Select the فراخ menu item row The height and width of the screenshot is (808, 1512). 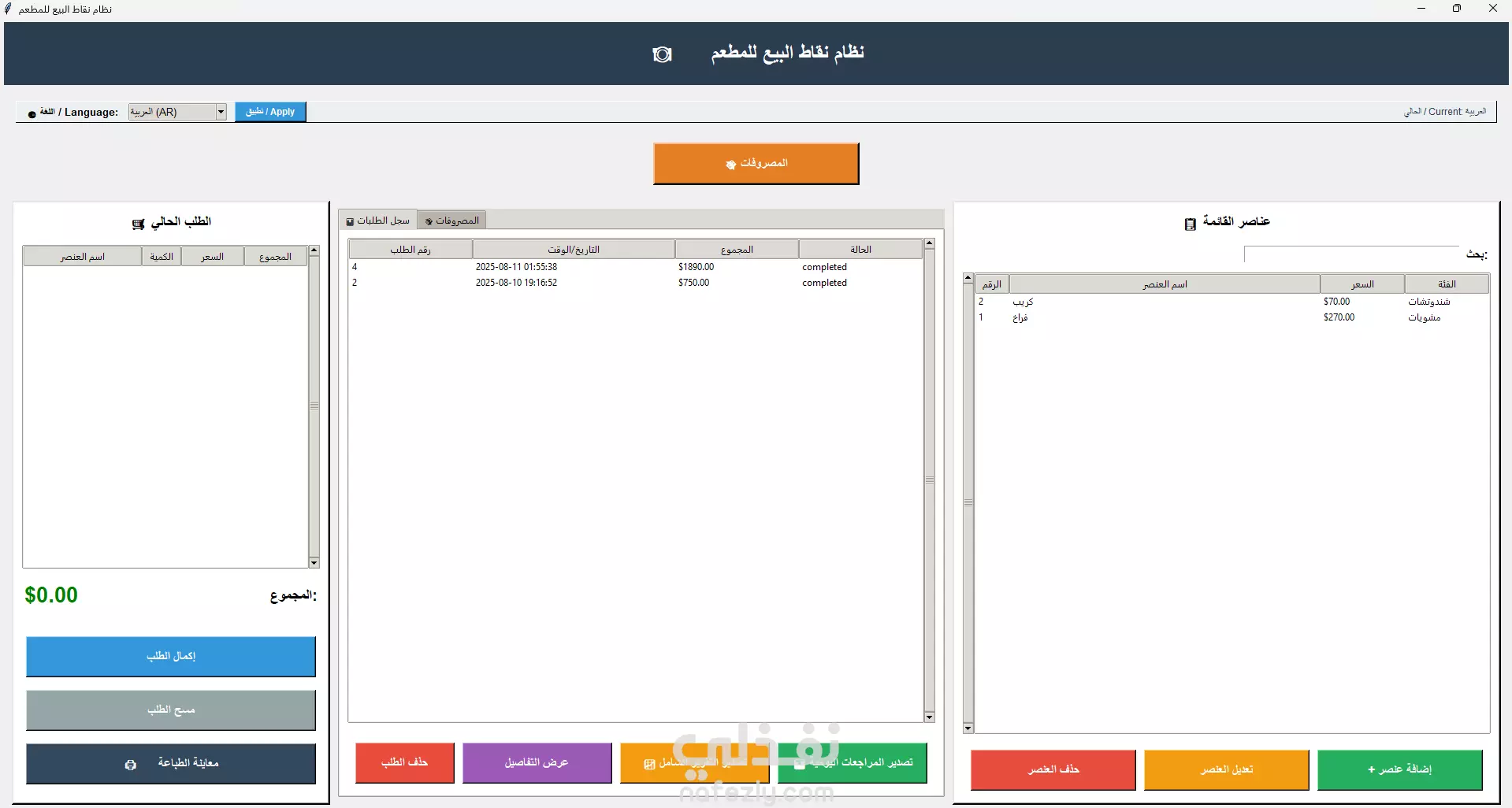pos(1232,317)
